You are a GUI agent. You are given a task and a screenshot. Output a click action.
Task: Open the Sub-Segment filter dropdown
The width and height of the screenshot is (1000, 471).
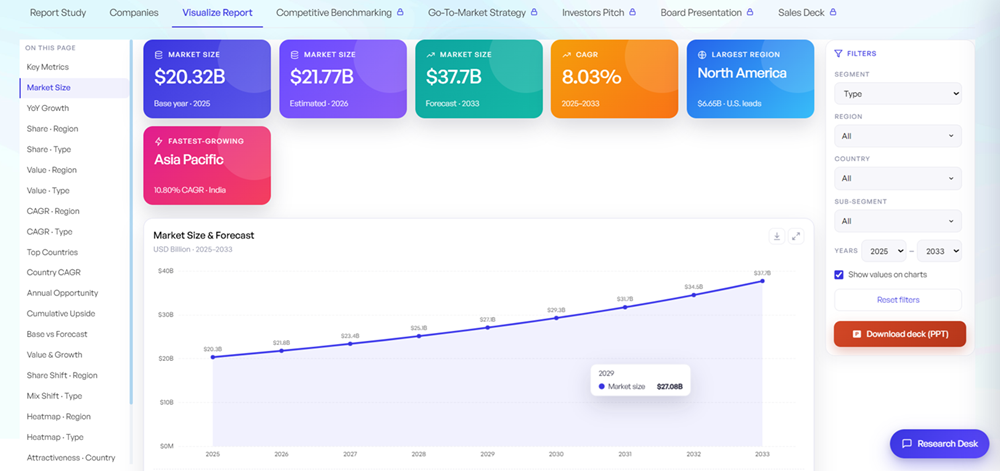(x=898, y=221)
